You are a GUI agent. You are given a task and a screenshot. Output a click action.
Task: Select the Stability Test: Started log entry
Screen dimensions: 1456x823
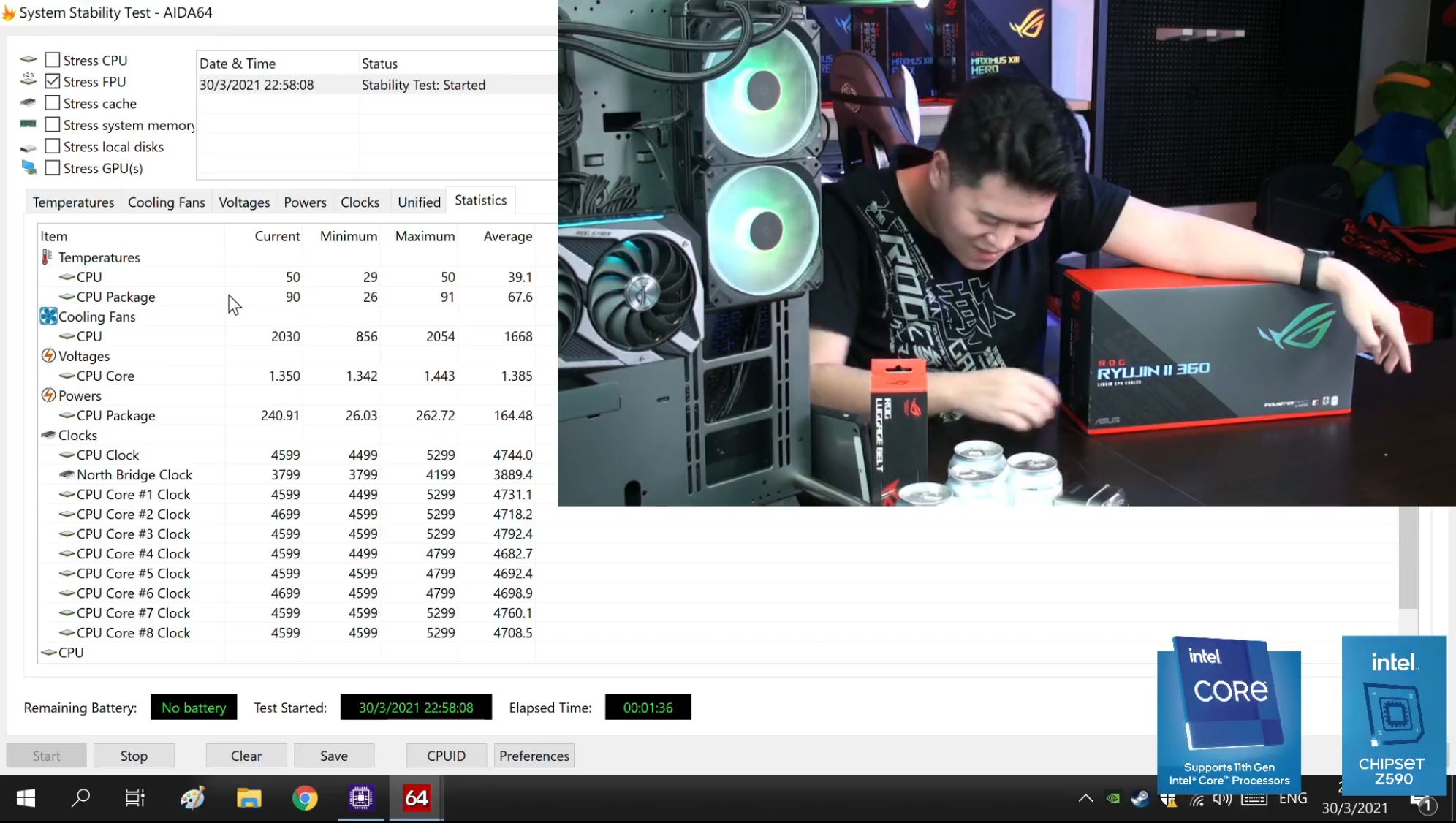376,85
